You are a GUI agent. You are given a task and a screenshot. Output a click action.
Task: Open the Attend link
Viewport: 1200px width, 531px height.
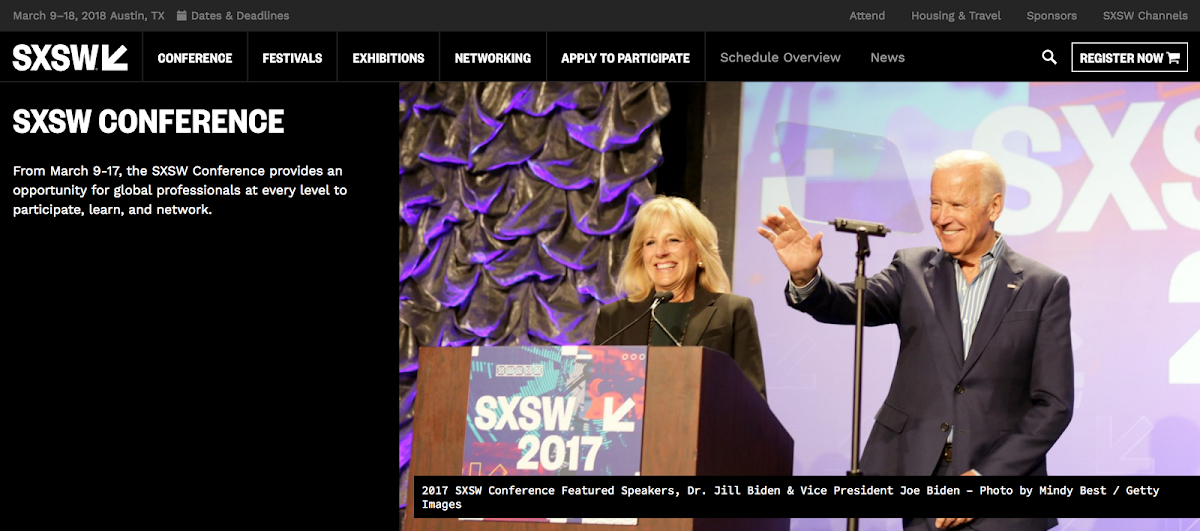click(x=867, y=16)
